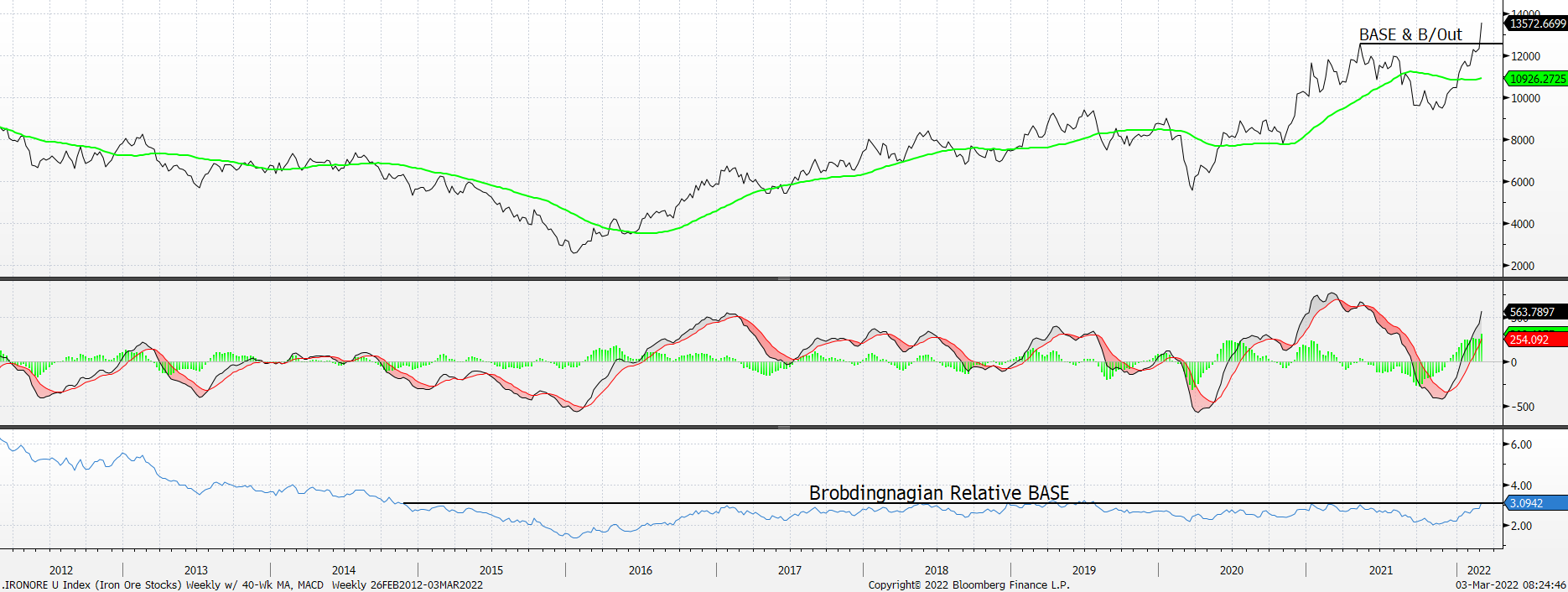Click the 2.00 relative axis label
1568x592 pixels.
[1521, 526]
